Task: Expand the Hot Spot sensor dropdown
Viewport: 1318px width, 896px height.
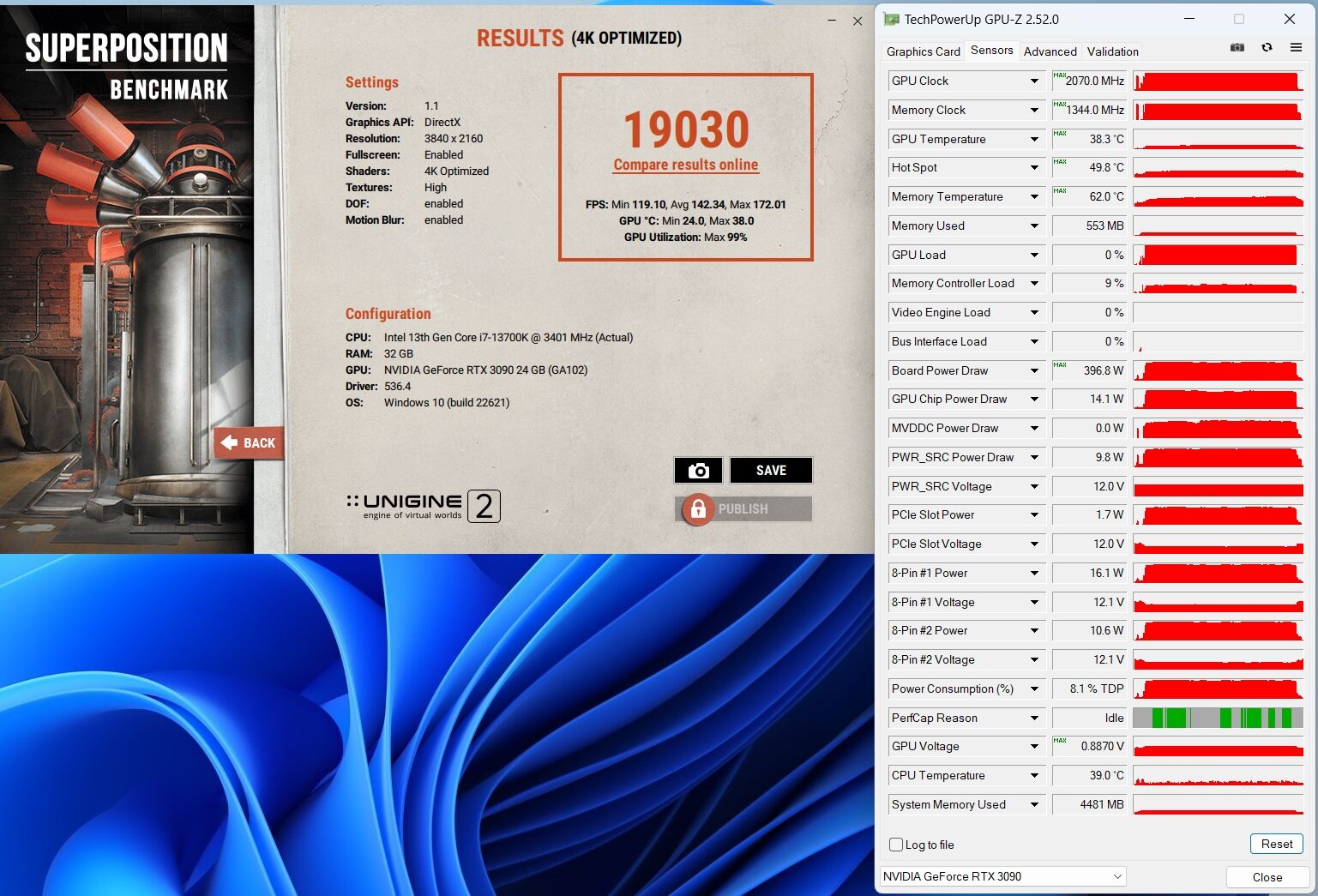Action: [1034, 168]
